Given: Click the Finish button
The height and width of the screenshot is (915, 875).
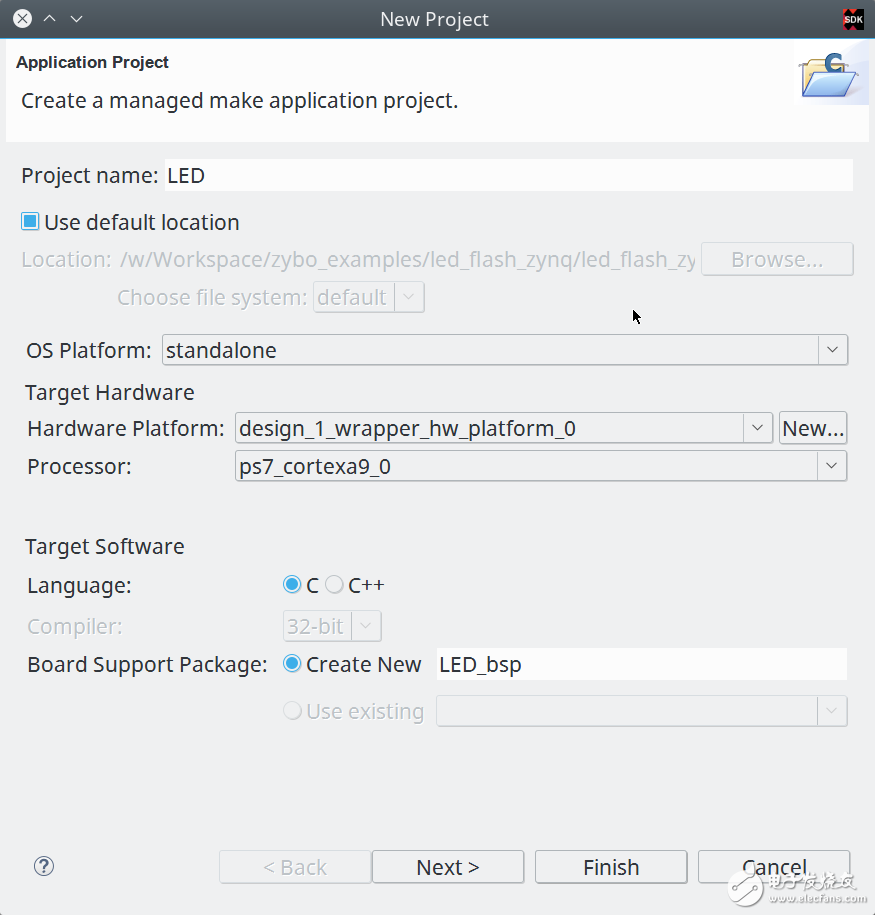Looking at the screenshot, I should 611,867.
